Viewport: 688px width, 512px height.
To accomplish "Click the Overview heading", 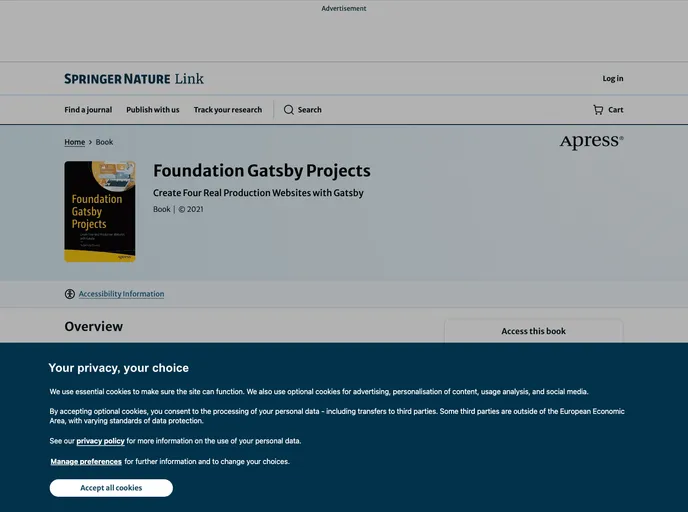I will pyautogui.click(x=93, y=326).
